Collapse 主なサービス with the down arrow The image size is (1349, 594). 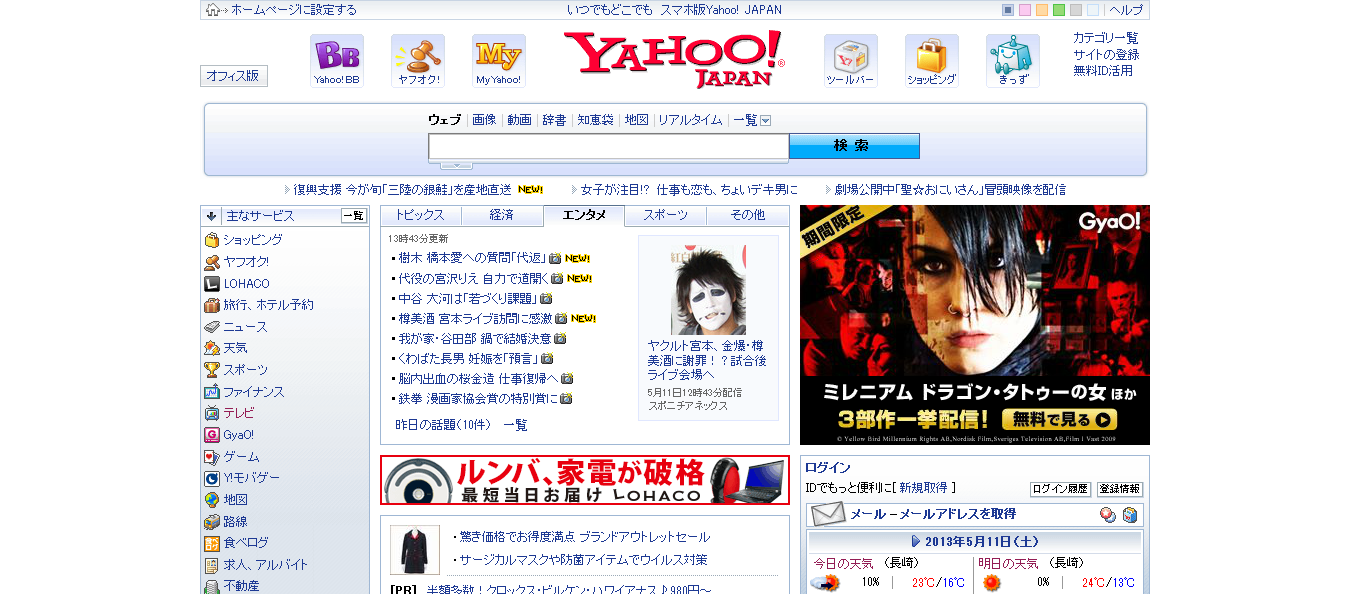tap(211, 216)
